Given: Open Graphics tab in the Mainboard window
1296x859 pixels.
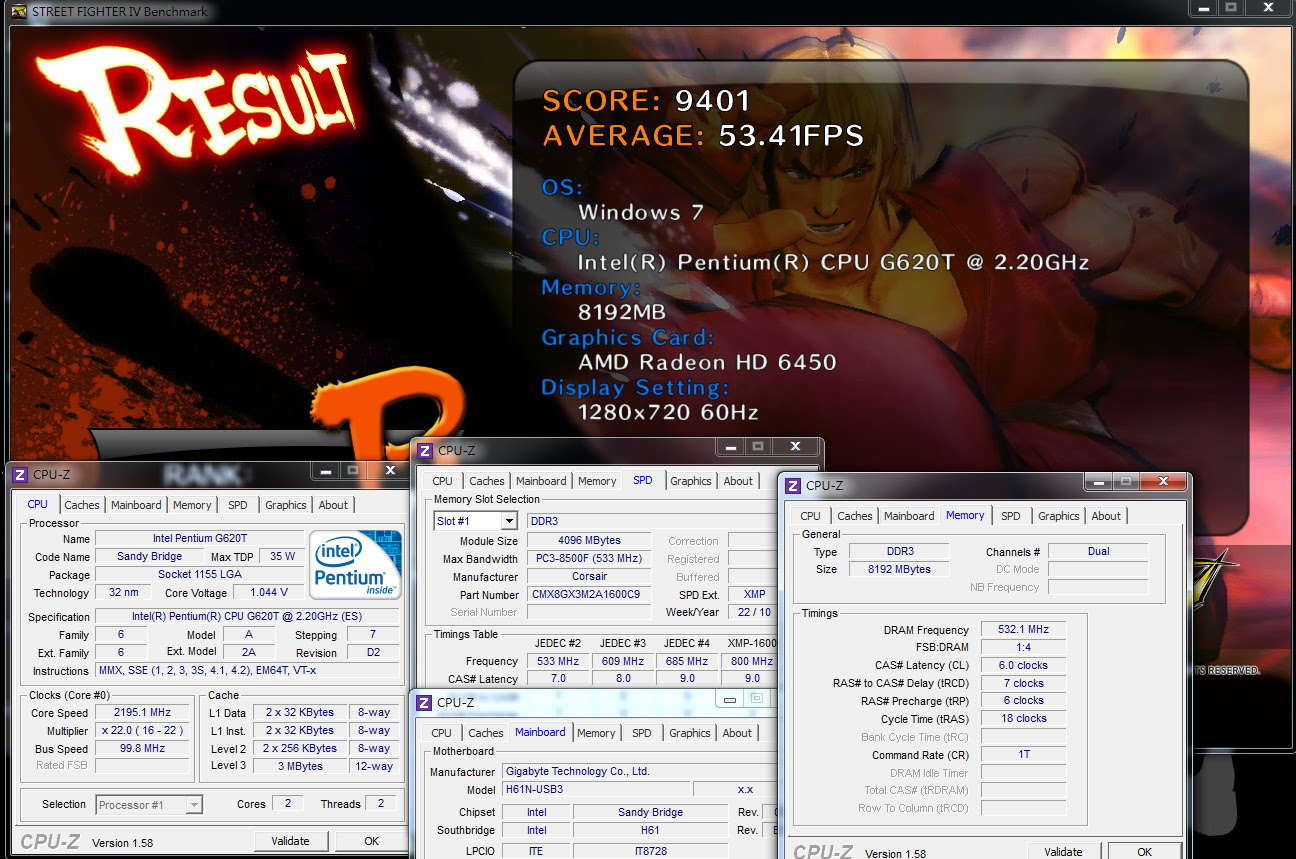Looking at the screenshot, I should click(x=690, y=733).
